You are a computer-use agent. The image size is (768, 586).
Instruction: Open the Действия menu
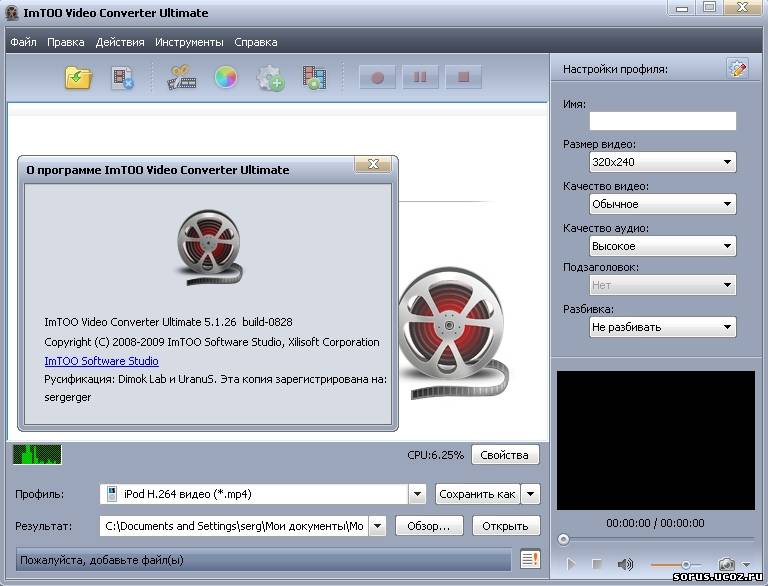120,42
